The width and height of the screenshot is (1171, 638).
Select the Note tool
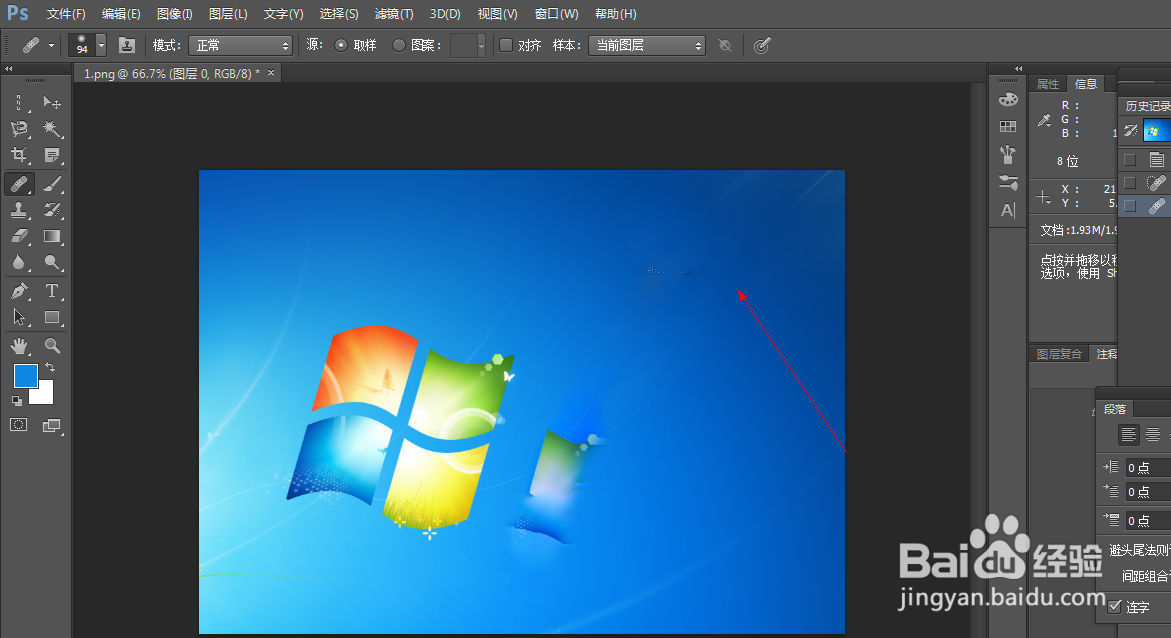52,155
